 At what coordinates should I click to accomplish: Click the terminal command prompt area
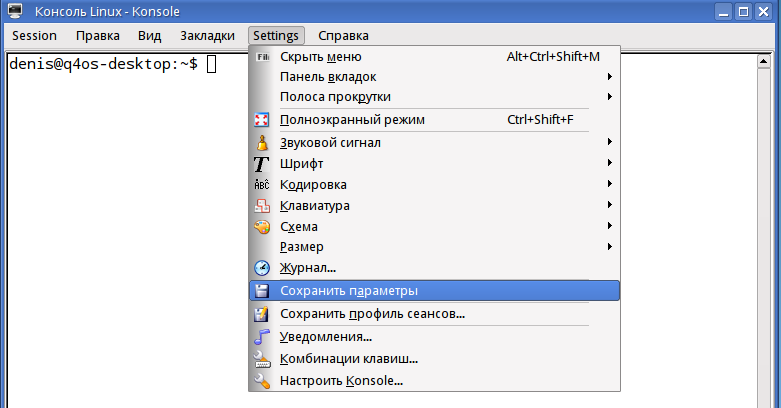pos(120,200)
